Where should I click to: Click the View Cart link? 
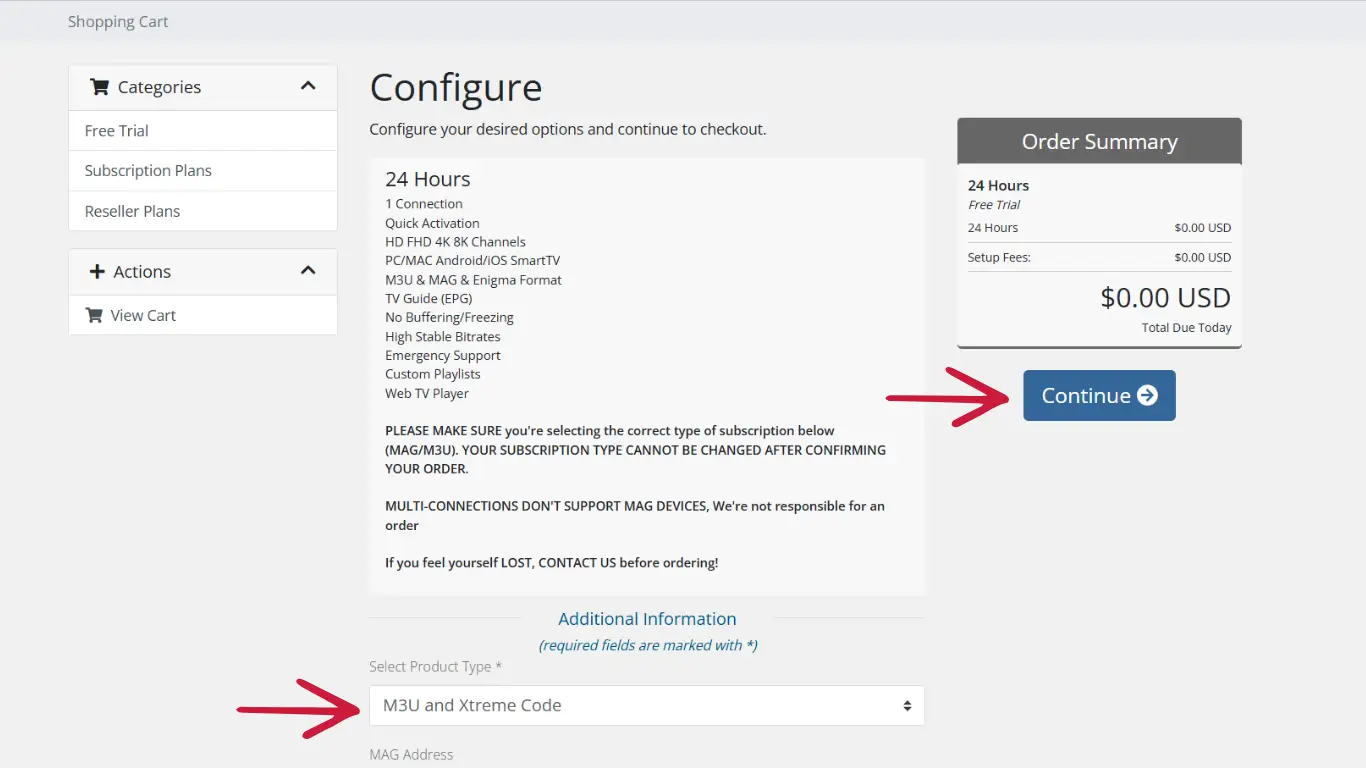click(203, 315)
